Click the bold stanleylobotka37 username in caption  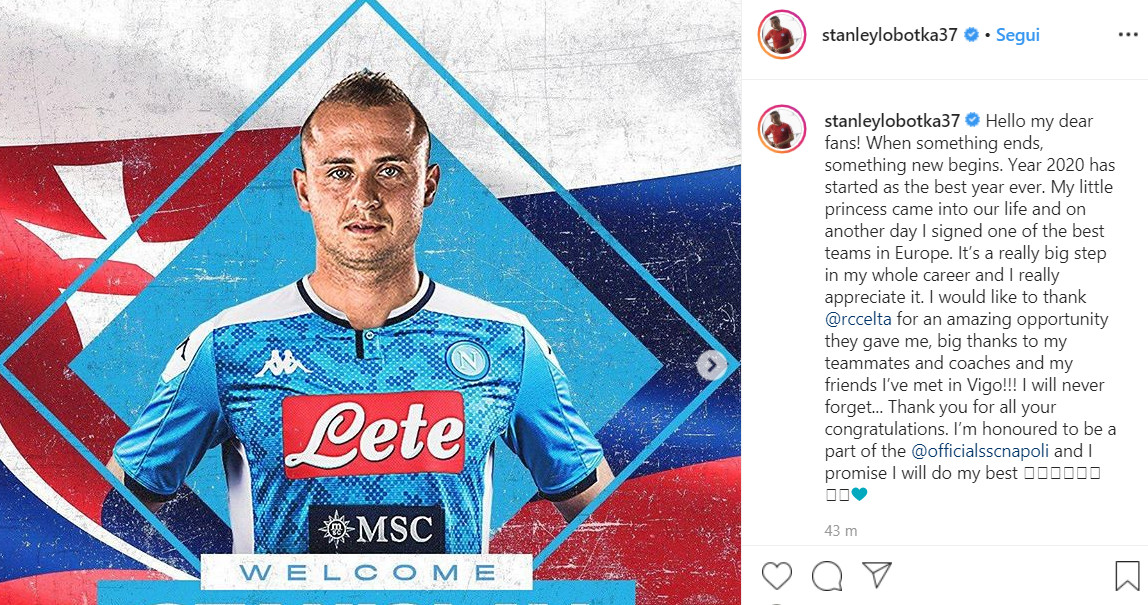click(892, 121)
